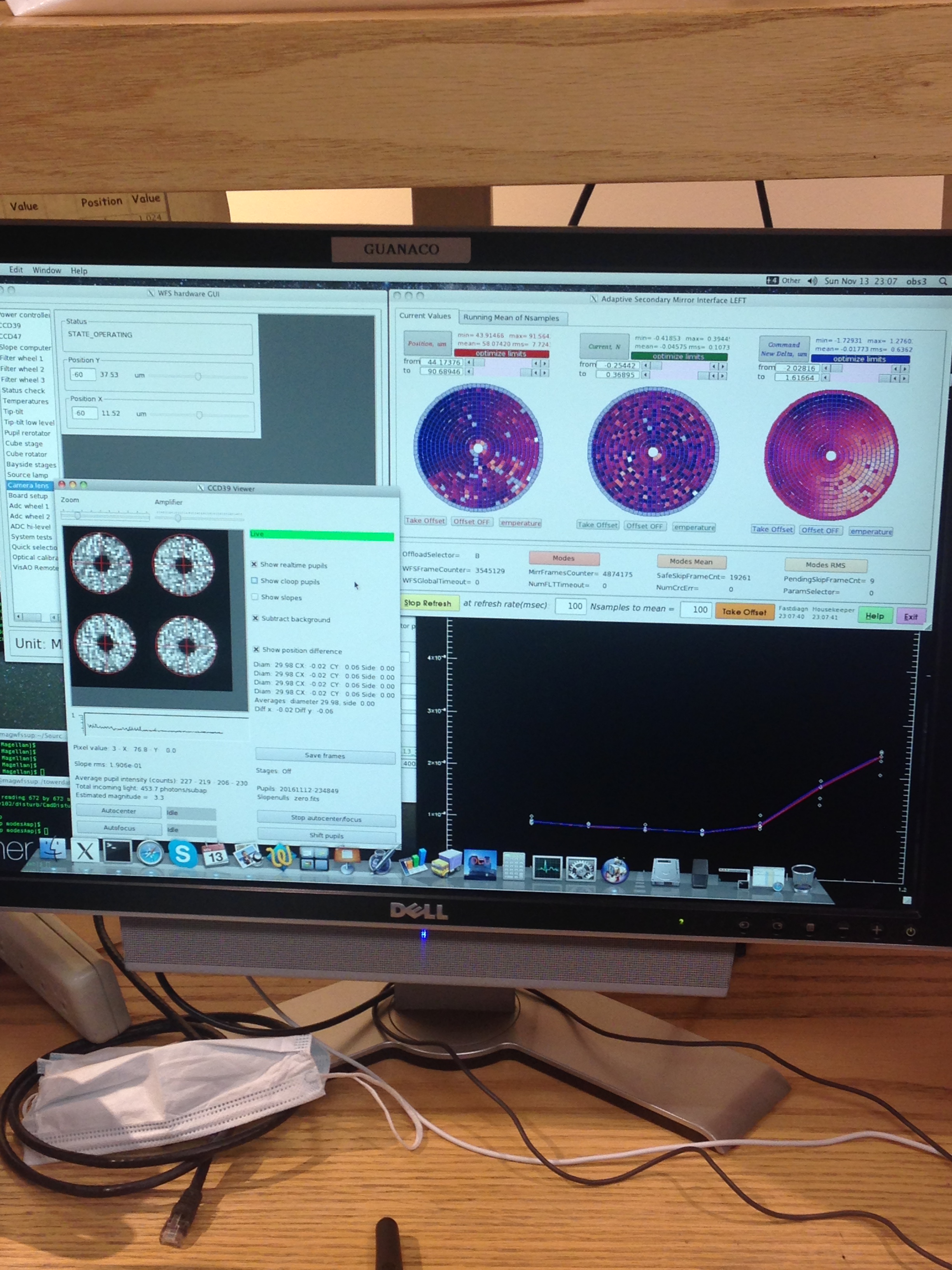Open Activity Monitor from the dock
The height and width of the screenshot is (1270, 952).
(547, 868)
